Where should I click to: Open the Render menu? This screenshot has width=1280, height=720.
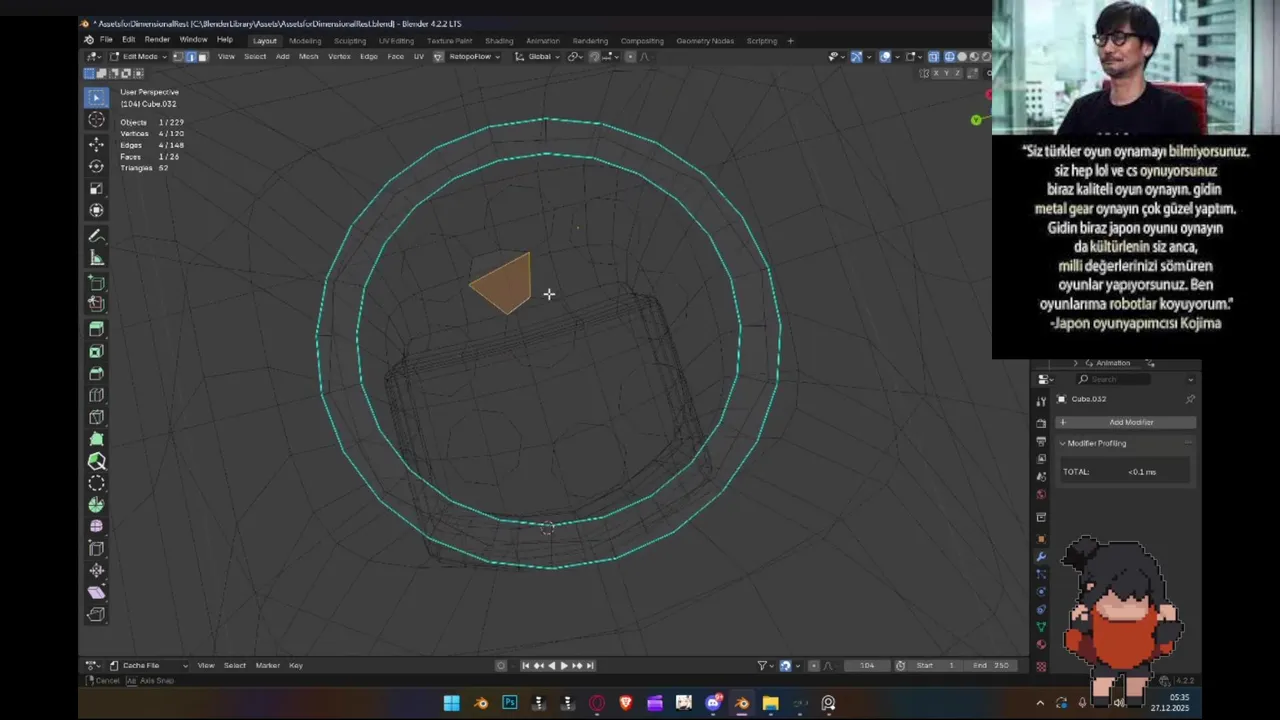pos(157,40)
